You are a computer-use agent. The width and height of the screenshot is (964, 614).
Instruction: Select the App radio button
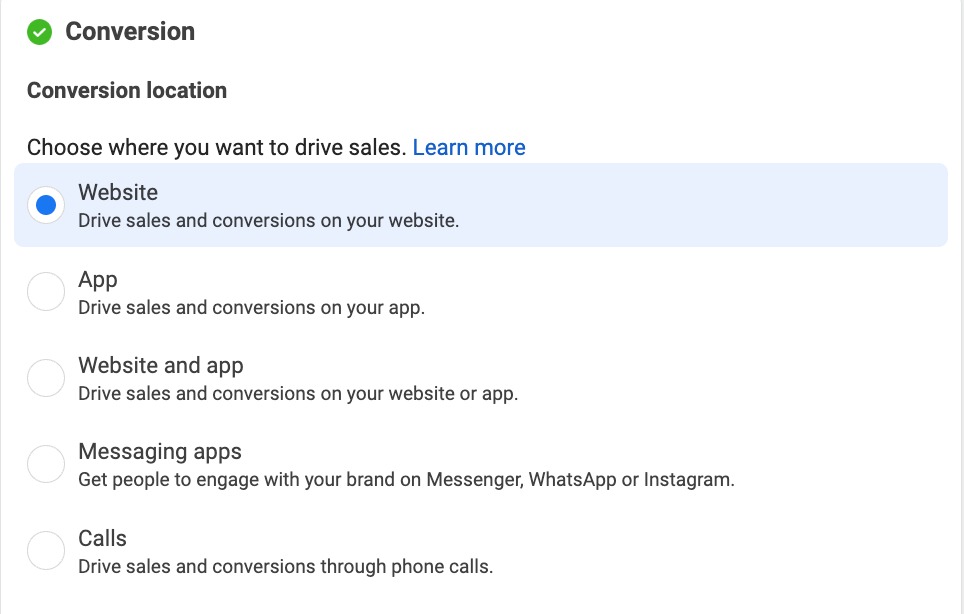pyautogui.click(x=45, y=292)
